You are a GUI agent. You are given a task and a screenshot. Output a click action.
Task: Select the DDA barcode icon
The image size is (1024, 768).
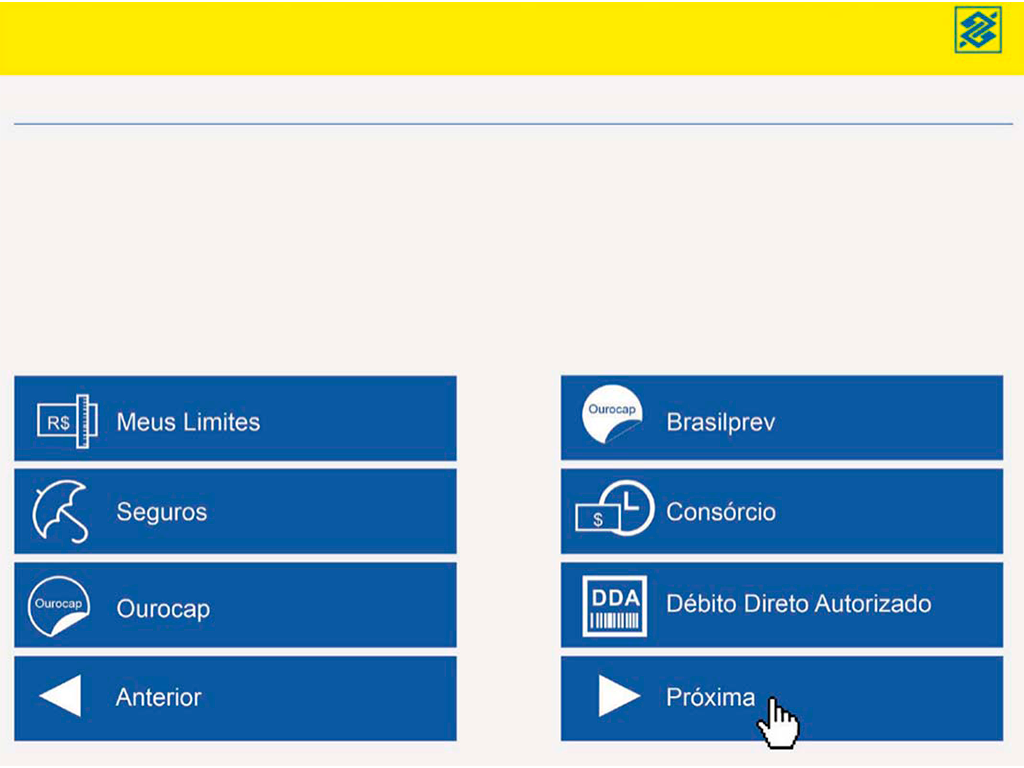point(615,605)
